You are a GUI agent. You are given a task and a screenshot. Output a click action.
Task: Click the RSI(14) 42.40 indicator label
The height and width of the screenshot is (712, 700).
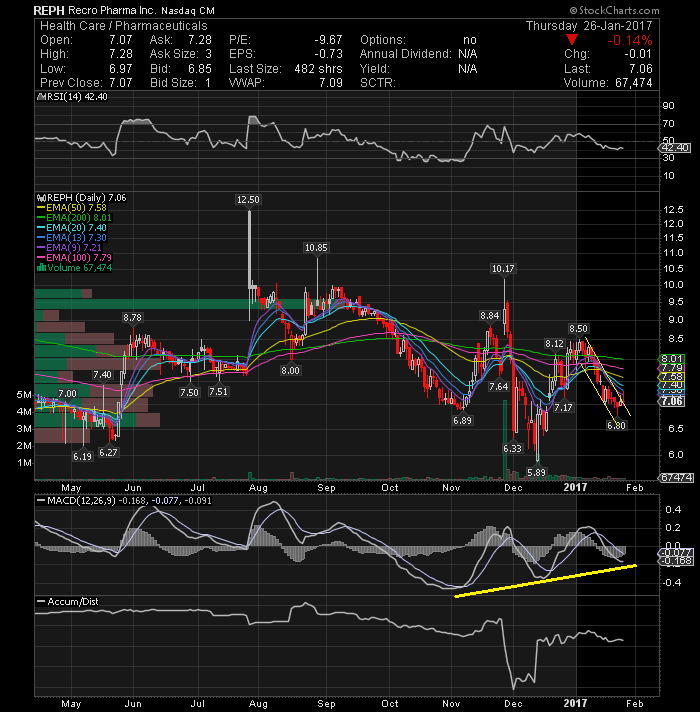click(x=76, y=97)
